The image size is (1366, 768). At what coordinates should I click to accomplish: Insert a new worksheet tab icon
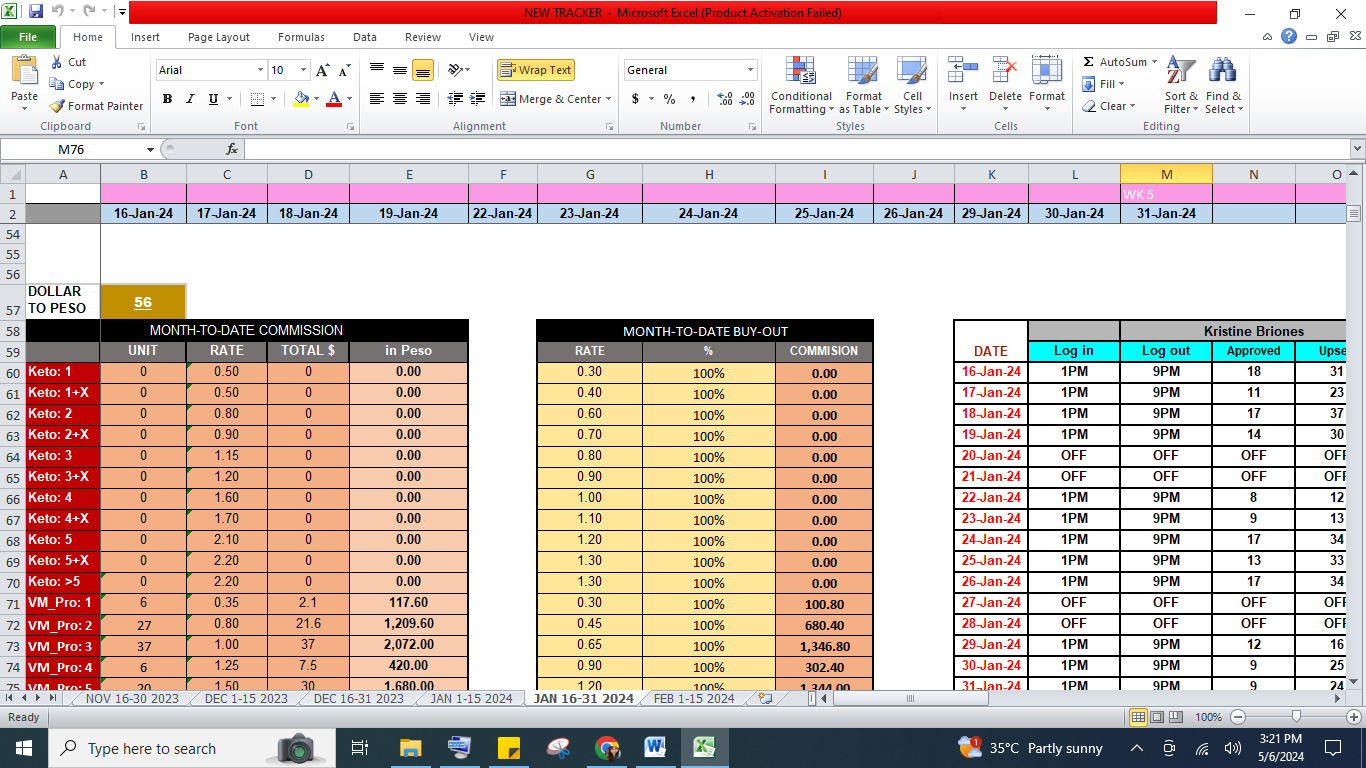click(765, 699)
